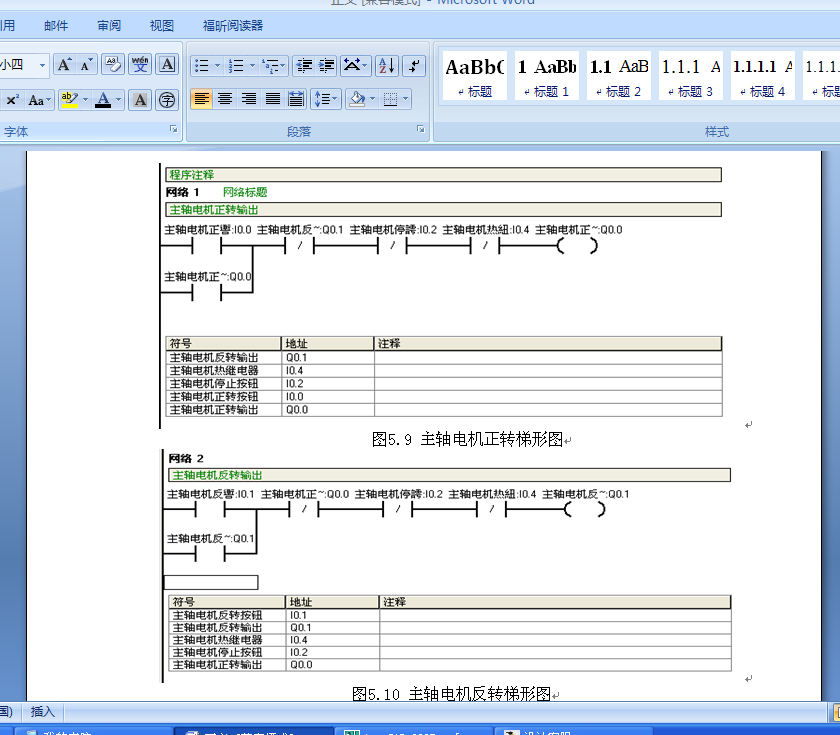Screen dimensions: 840x735
Task: Apply Character Border icon
Action: [x=167, y=65]
